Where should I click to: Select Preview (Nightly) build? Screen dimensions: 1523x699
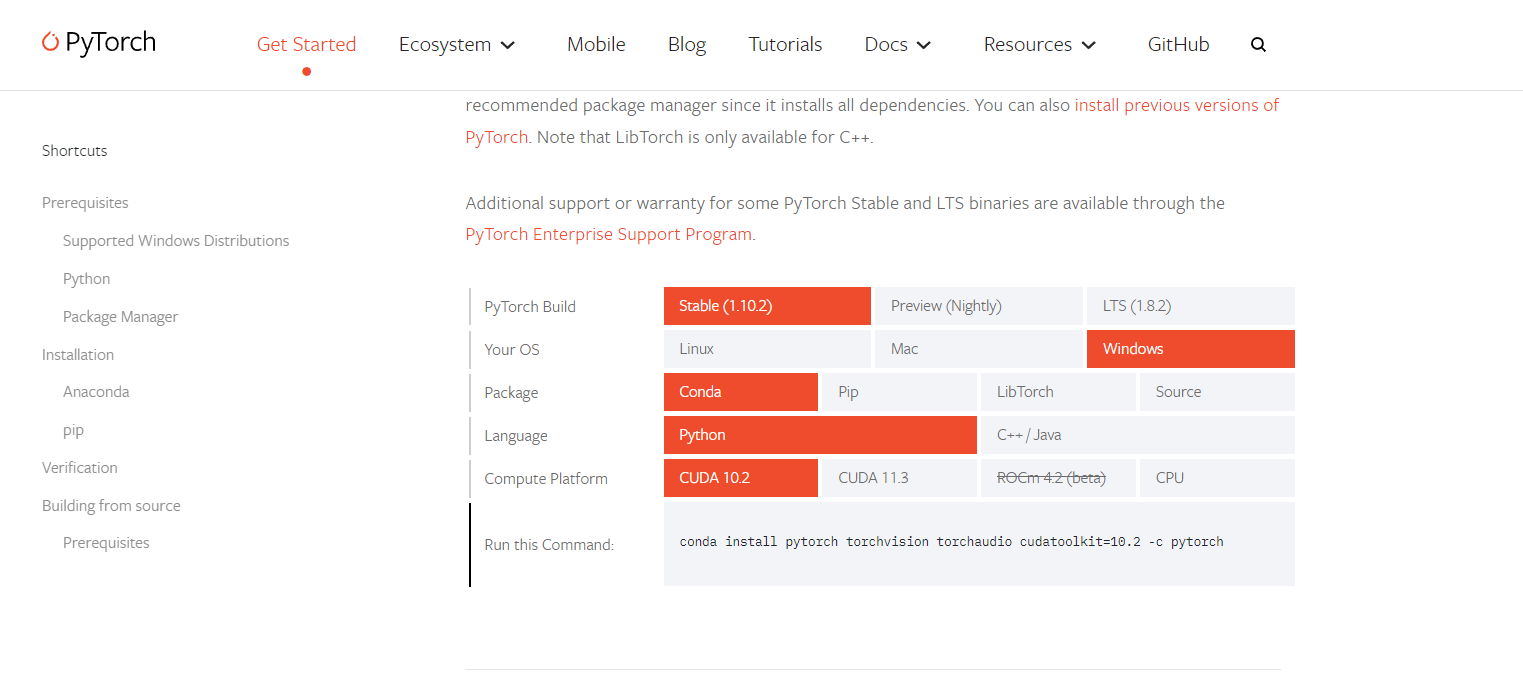tap(979, 306)
